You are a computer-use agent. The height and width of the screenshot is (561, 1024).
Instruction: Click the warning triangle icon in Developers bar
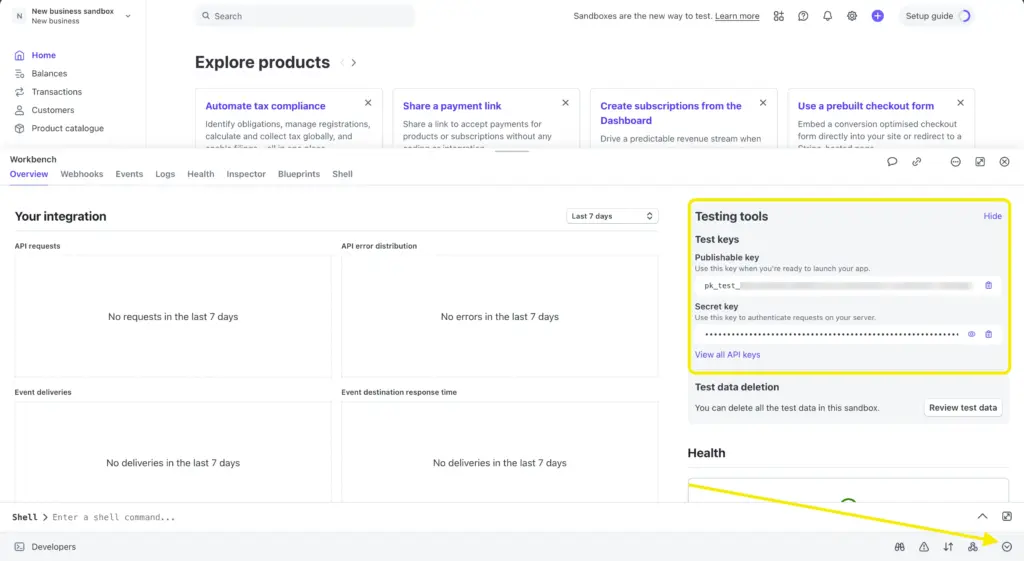click(924, 547)
